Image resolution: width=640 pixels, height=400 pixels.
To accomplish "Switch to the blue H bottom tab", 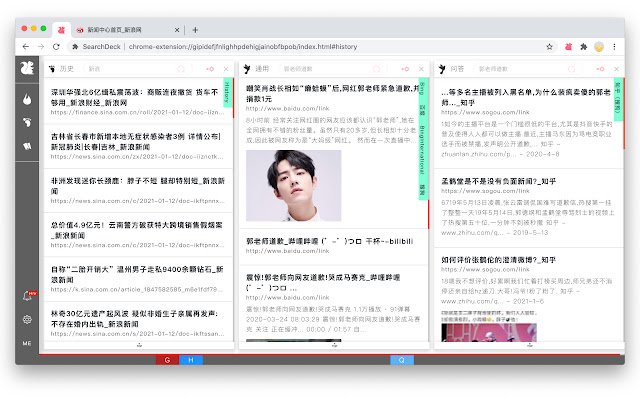I will point(191,360).
